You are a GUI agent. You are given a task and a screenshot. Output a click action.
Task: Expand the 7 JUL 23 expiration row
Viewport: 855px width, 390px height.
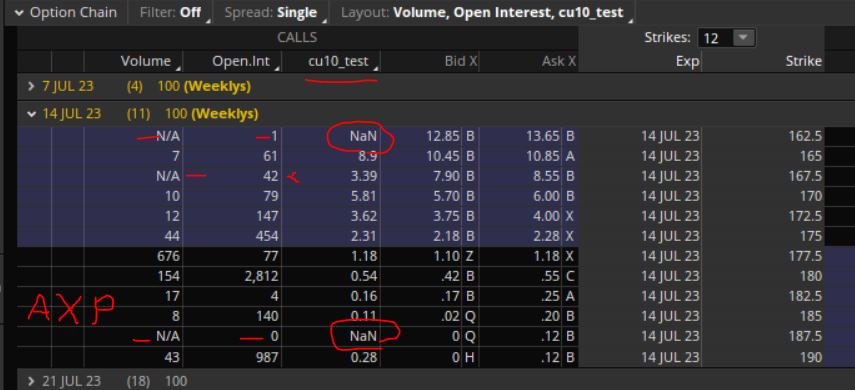(x=32, y=86)
